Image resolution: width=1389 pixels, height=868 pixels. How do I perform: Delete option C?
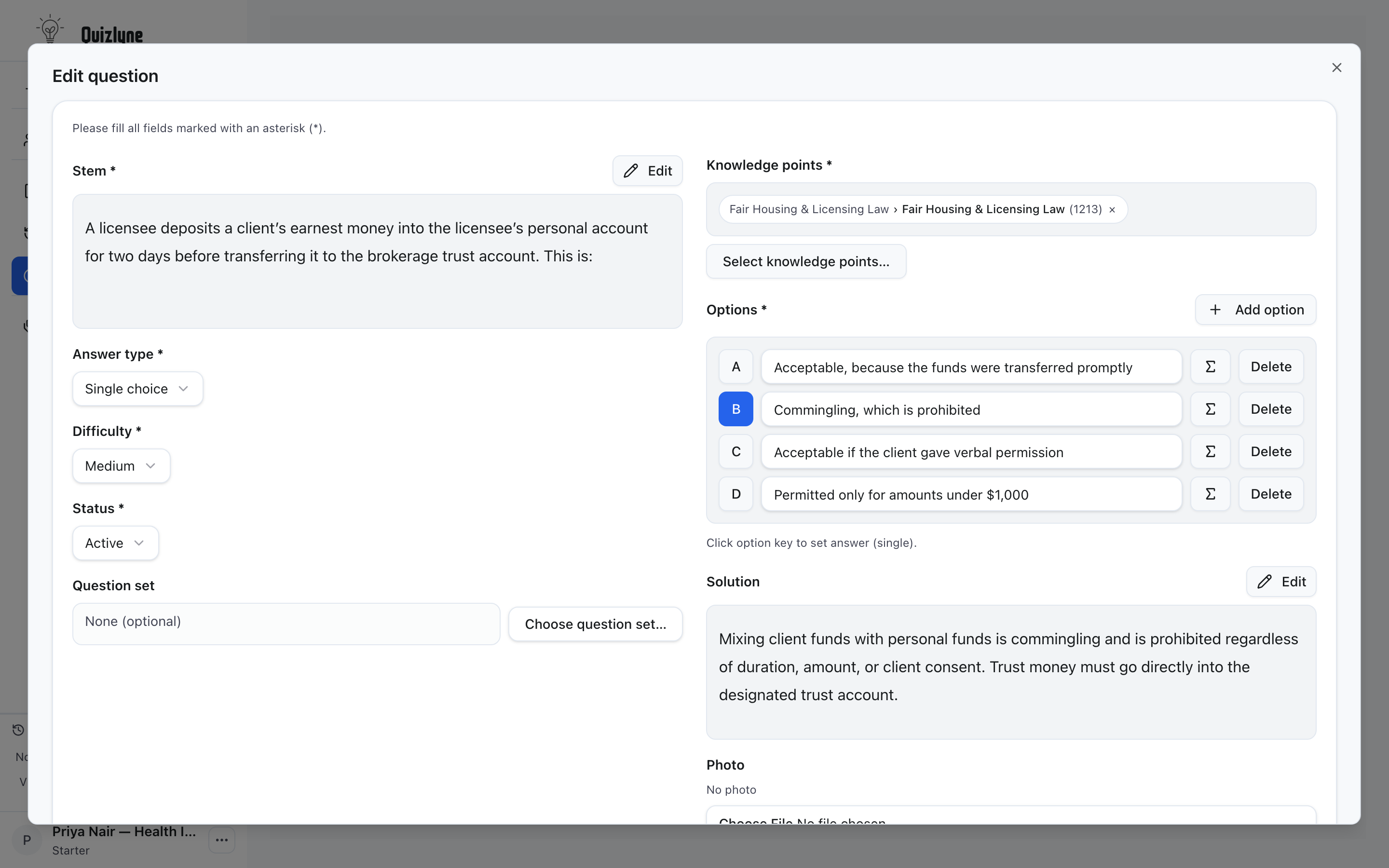pyautogui.click(x=1271, y=452)
